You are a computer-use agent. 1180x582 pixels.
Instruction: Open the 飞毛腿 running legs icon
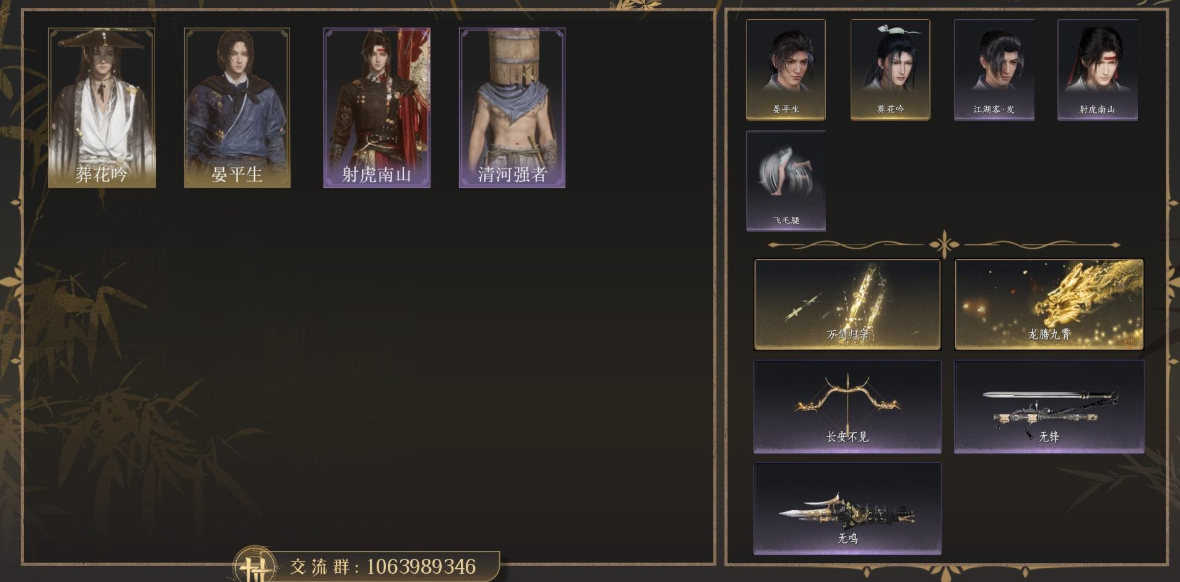point(786,181)
